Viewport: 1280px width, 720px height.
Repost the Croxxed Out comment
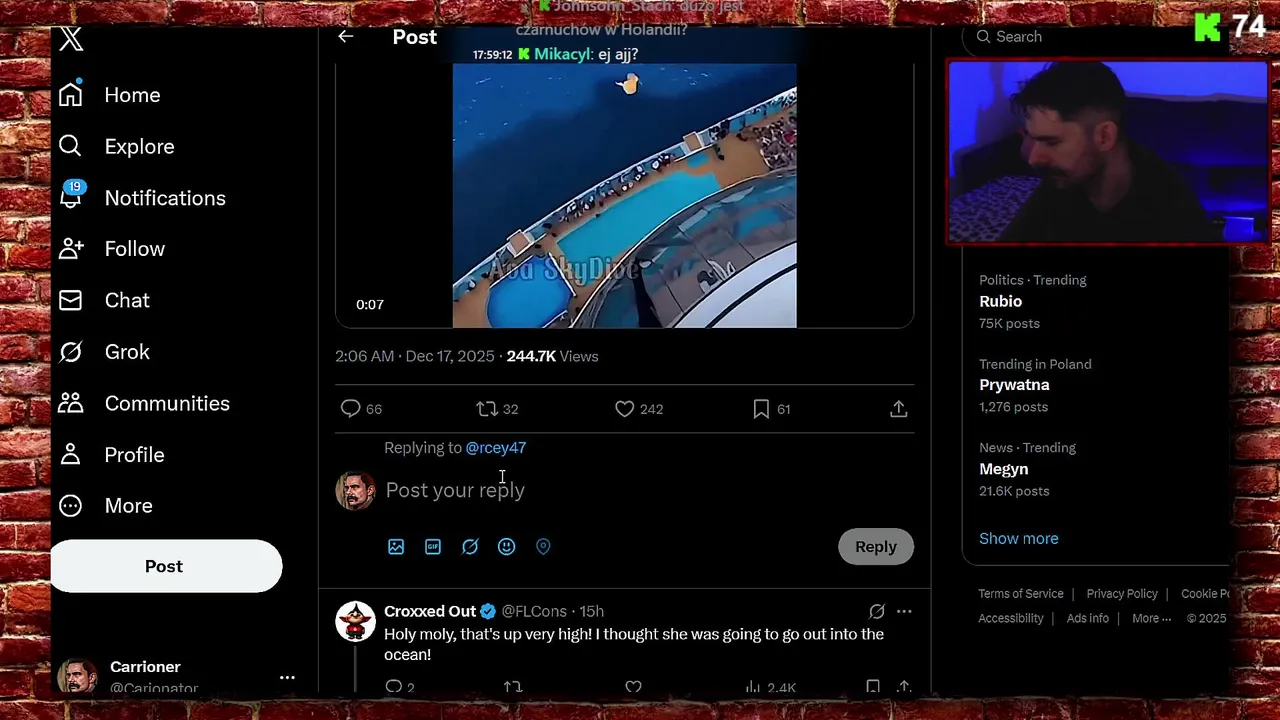513,687
